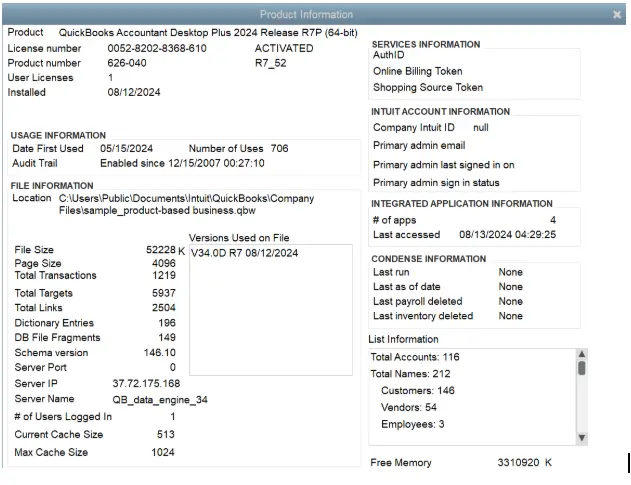Close the Product Information window
Viewport: 631px width, 485px height.
click(617, 14)
